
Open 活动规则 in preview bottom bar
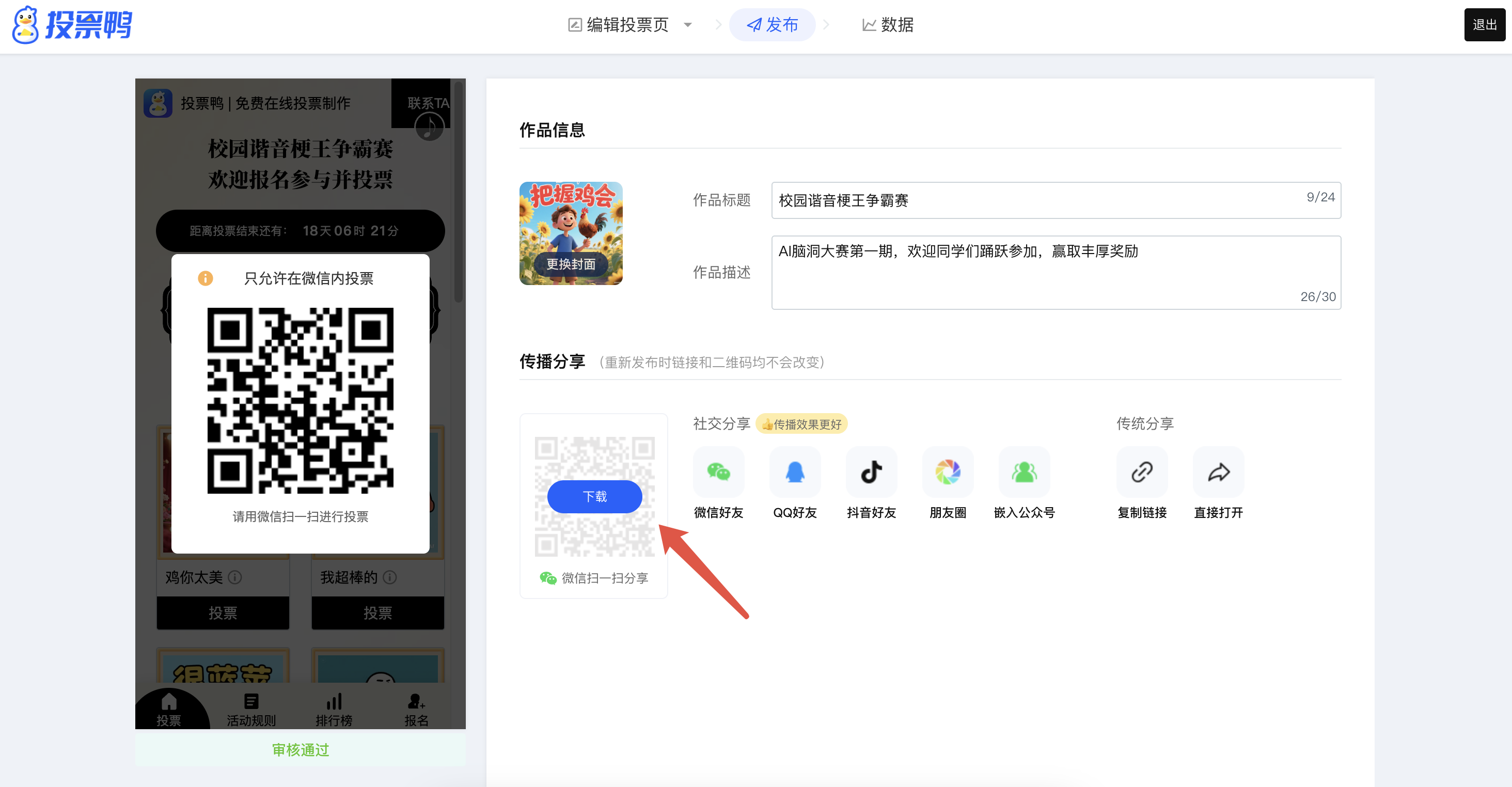(x=251, y=710)
